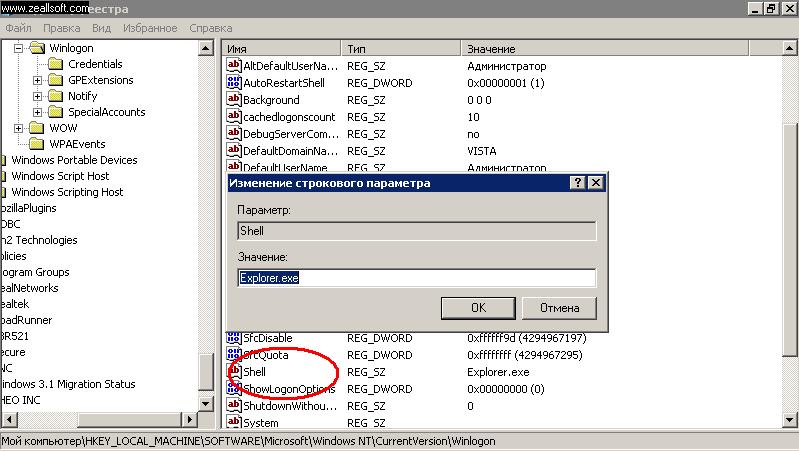Viewport: 799px width, 451px height.
Task: Open the Правка menu
Action: point(62,29)
